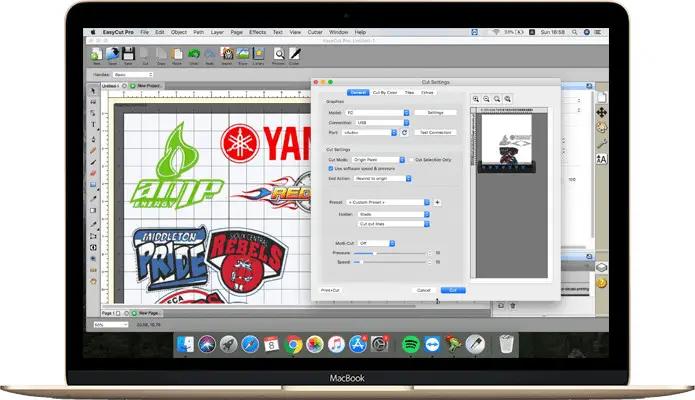Click the Save floppy disk icon
The width and height of the screenshot is (695, 400).
click(x=130, y=55)
